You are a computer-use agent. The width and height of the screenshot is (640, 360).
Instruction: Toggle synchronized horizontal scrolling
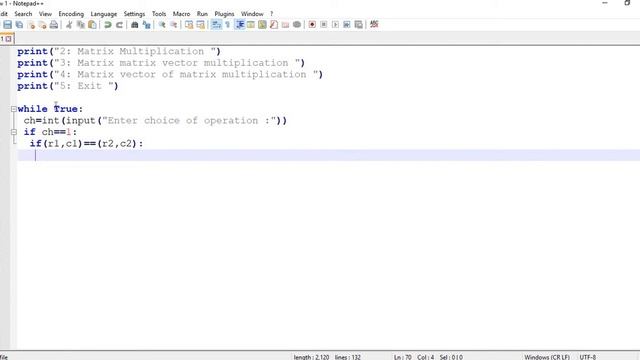coord(200,25)
